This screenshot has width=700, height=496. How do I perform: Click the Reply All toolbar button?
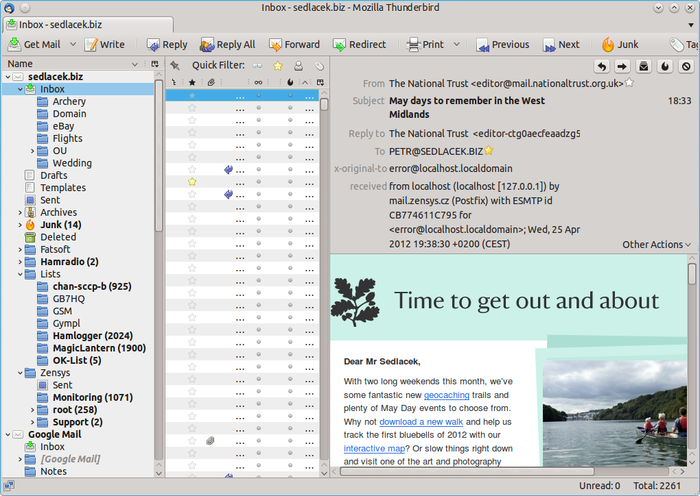[228, 45]
